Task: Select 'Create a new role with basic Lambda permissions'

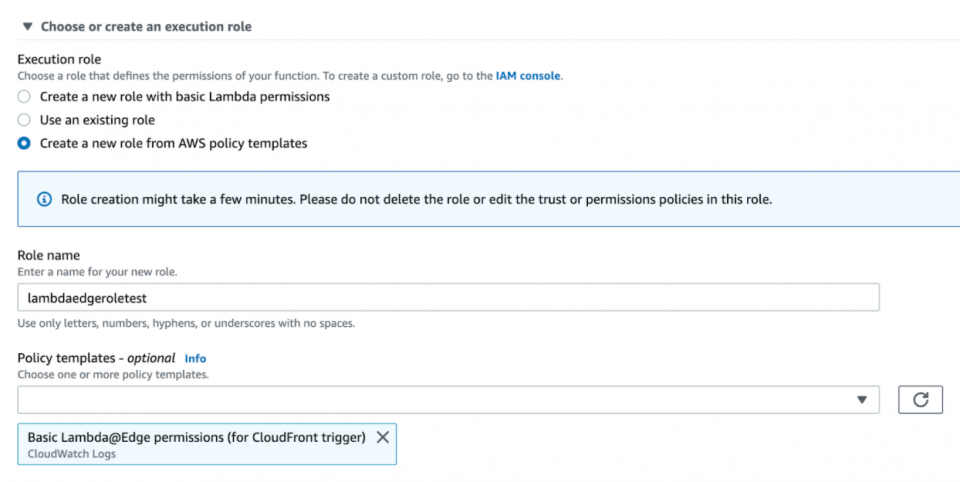Action: [x=24, y=97]
